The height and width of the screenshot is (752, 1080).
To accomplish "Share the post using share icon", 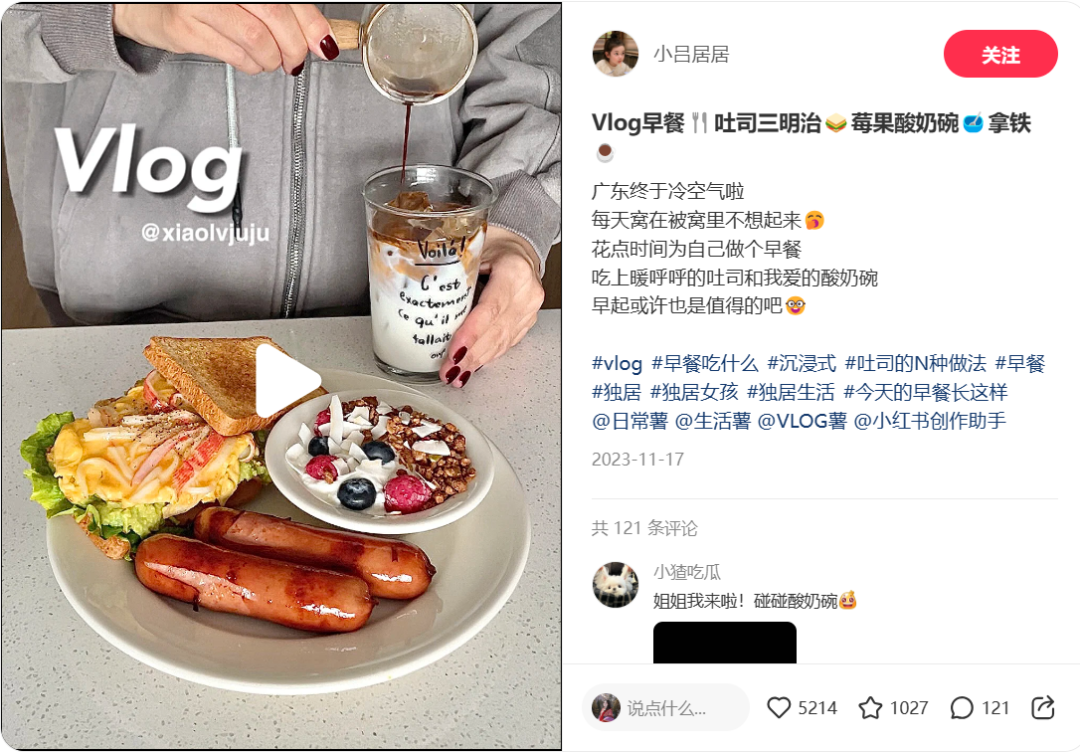I will (1043, 707).
